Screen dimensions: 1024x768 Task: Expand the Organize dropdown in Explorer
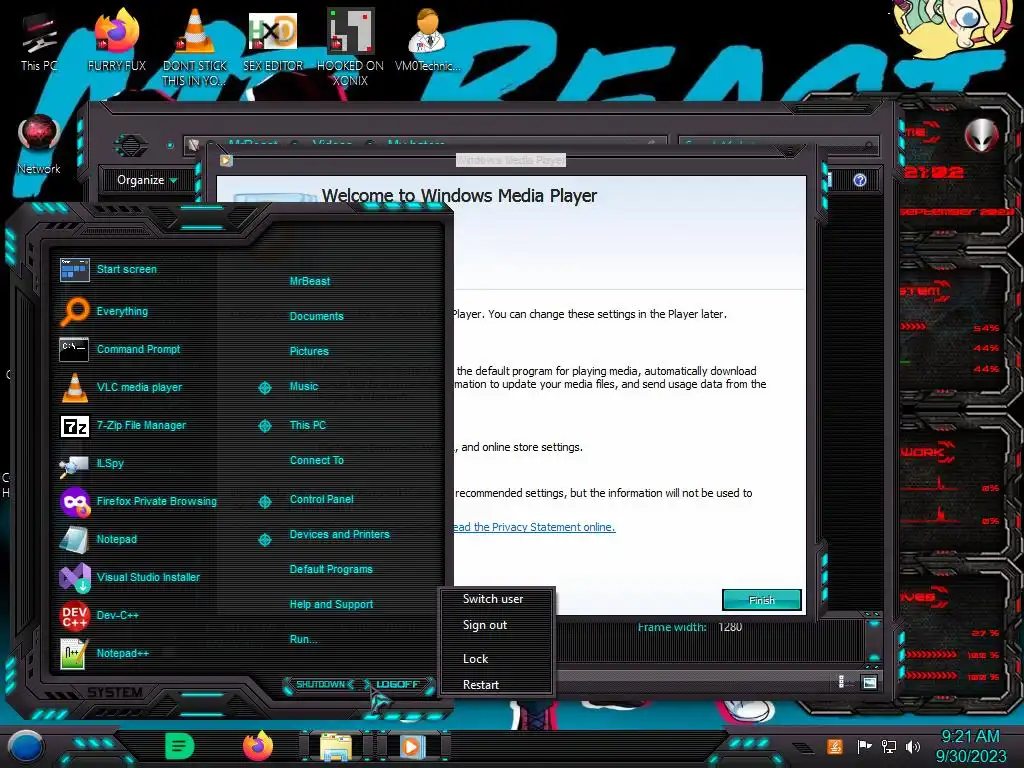pos(147,180)
